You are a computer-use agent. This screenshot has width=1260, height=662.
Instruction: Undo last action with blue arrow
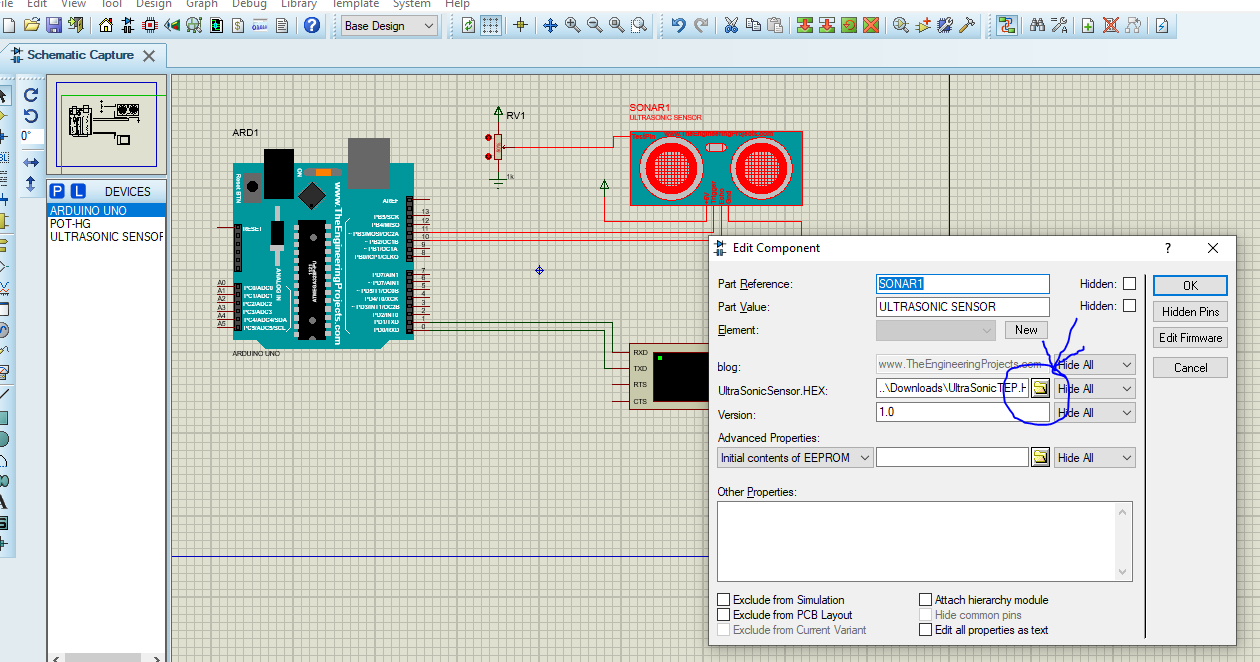click(x=679, y=25)
